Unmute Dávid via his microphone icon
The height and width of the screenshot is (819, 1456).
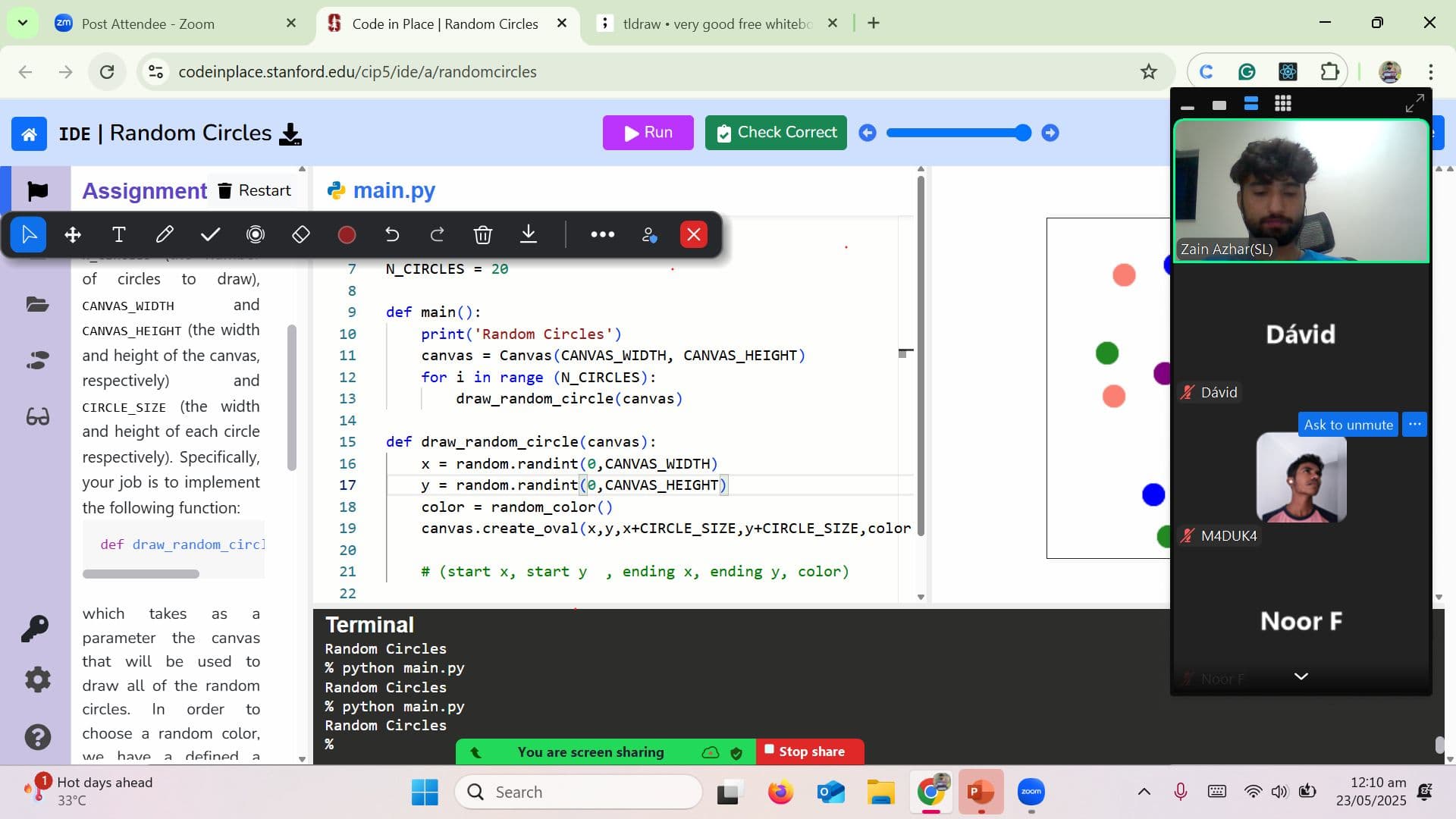click(1188, 392)
